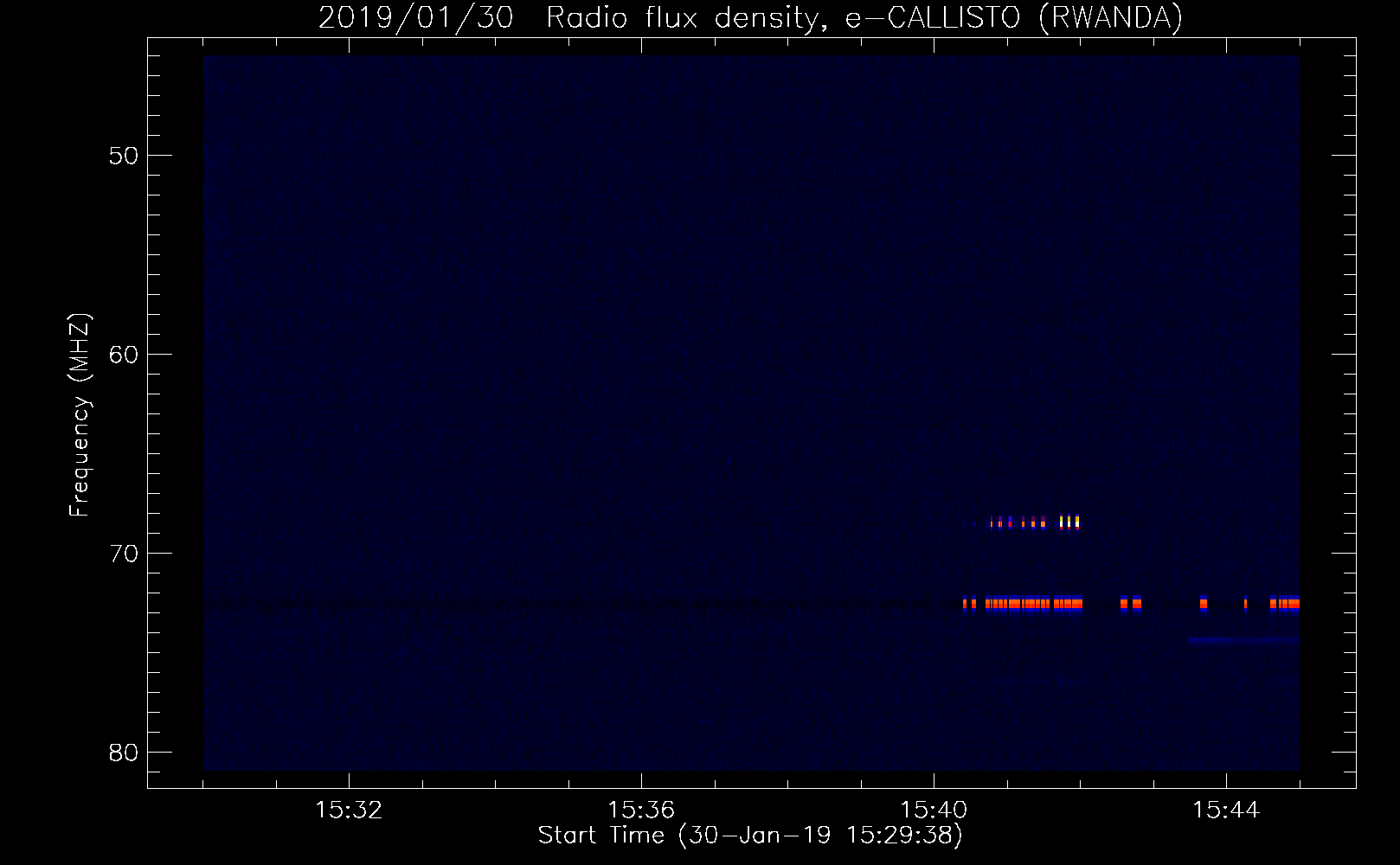1400x865 pixels.
Task: Click the 60 frequency tick label
Action: [x=124, y=355]
